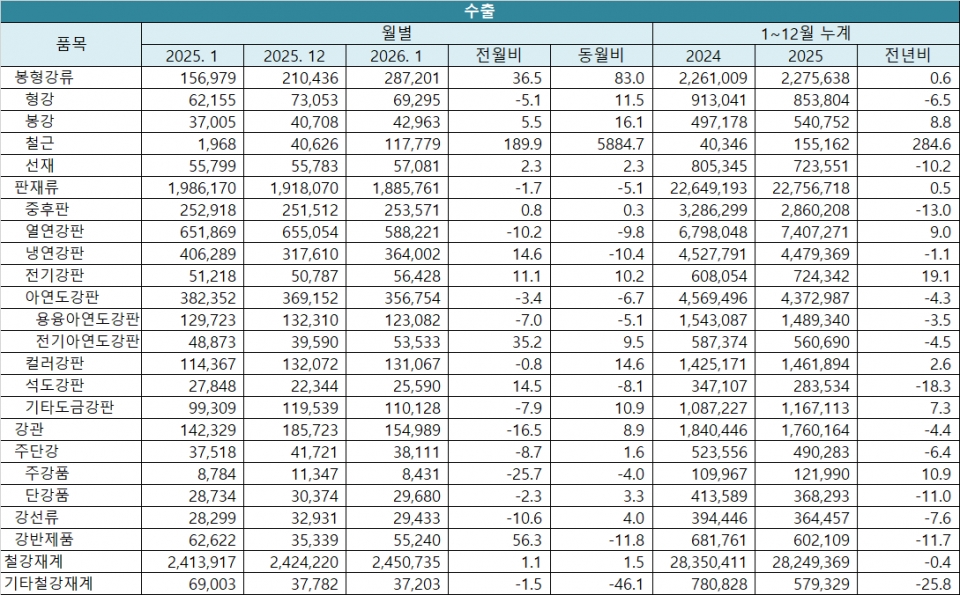Click the 판재류 row label
This screenshot has width=960, height=595.
(x=36, y=187)
